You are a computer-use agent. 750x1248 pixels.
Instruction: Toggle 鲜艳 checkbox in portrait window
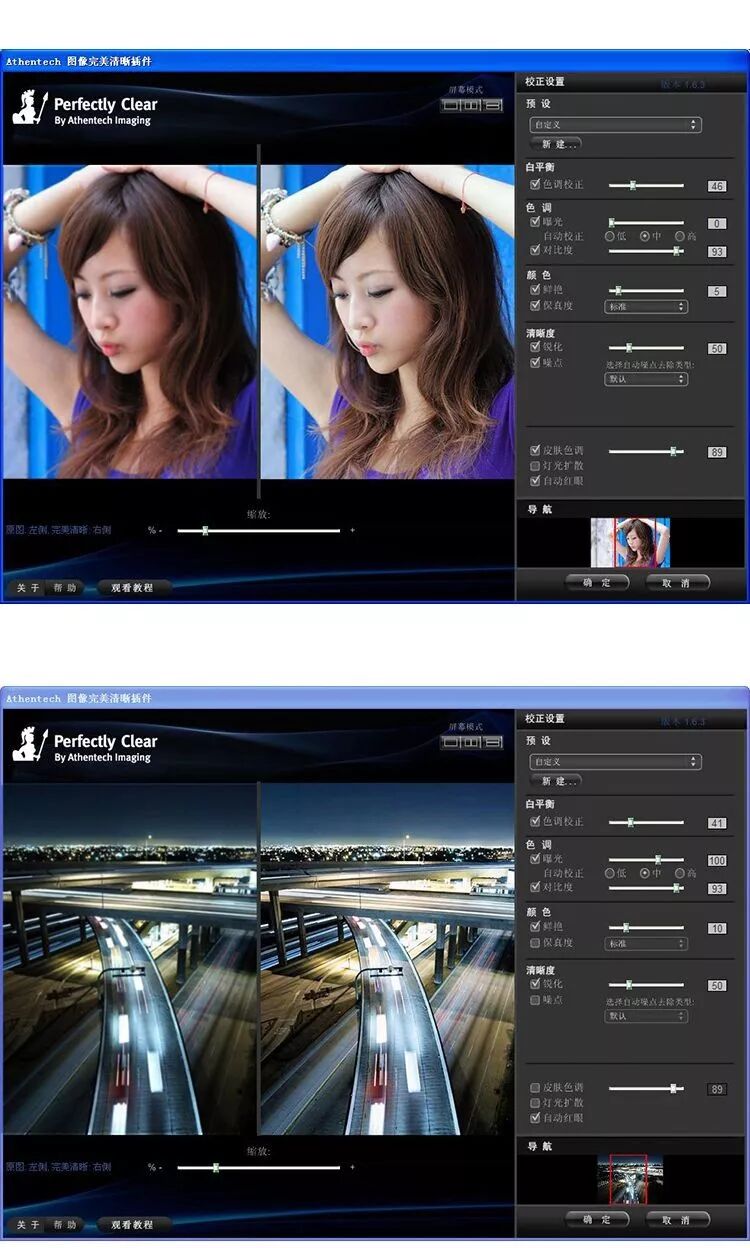(535, 290)
